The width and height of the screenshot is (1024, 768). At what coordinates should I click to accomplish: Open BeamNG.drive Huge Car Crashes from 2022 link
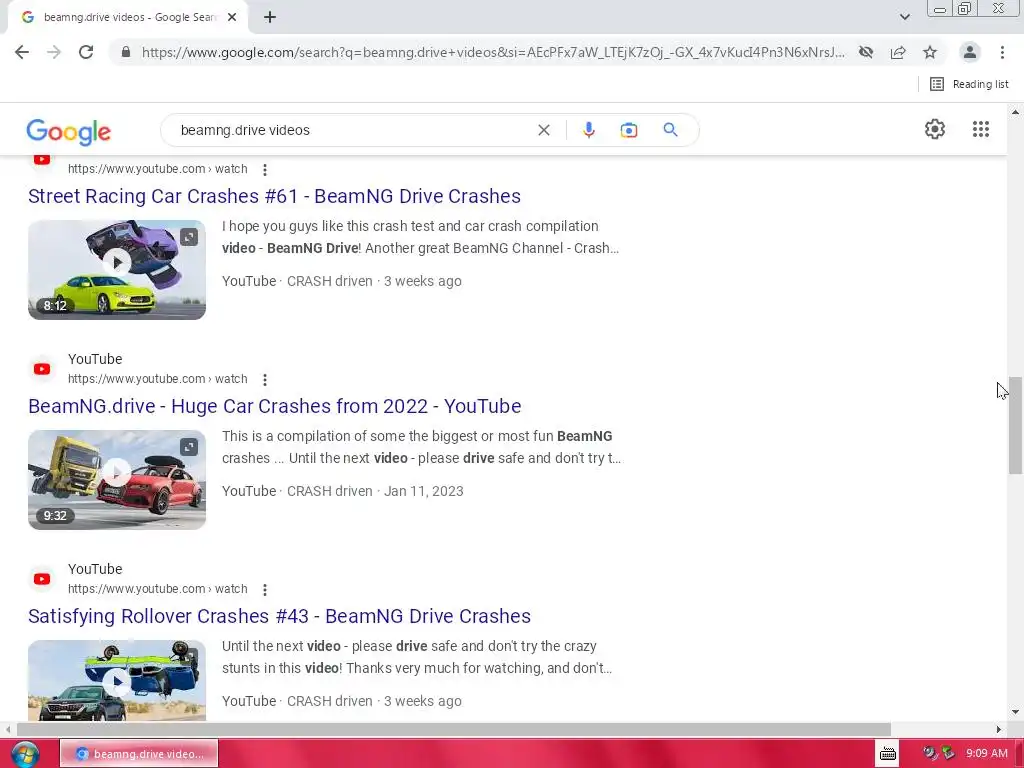click(274, 406)
